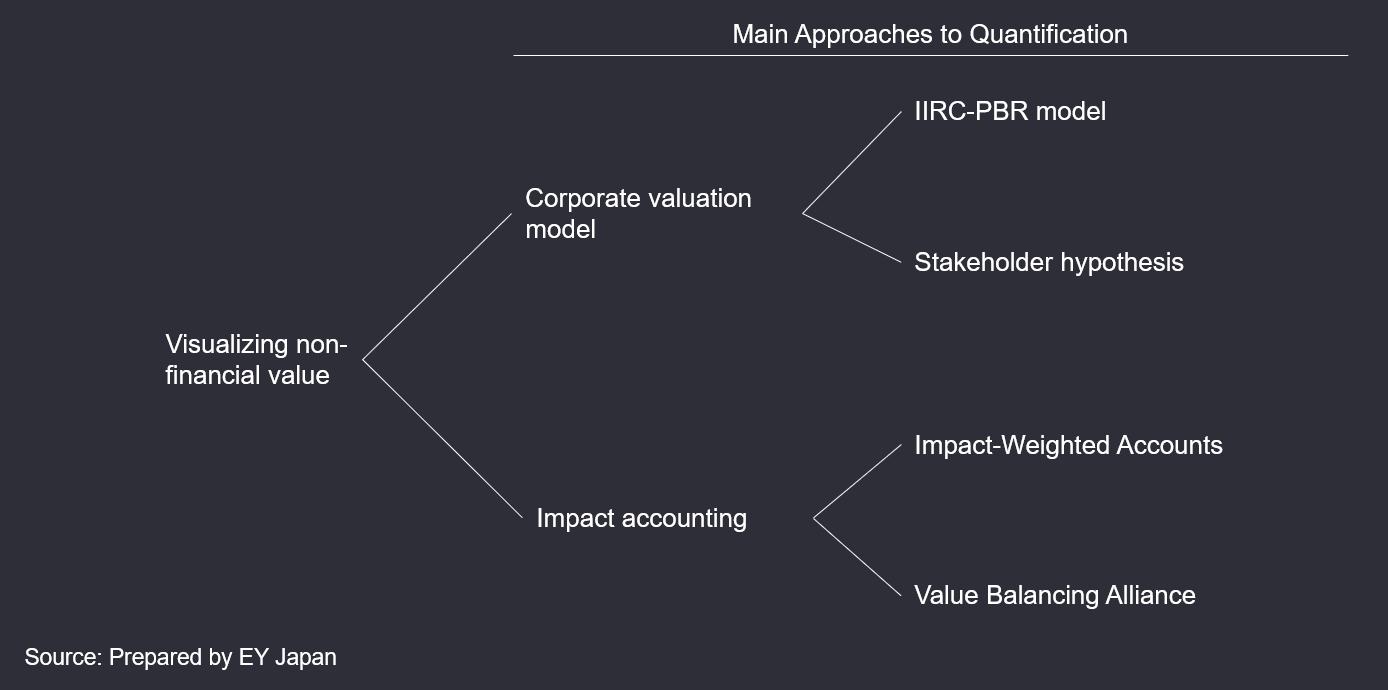The height and width of the screenshot is (690, 1388).
Task: Select the horizontal rule beneath the heading
Action: [x=930, y=55]
